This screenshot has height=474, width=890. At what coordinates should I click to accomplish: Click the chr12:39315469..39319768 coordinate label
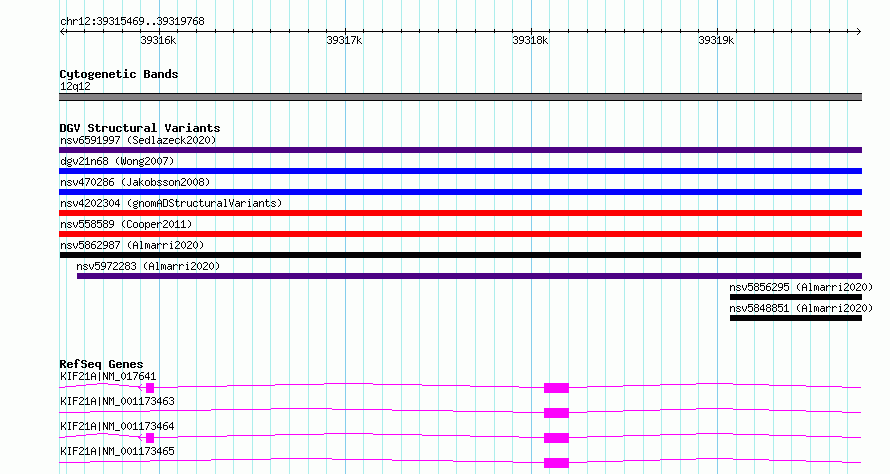132,22
